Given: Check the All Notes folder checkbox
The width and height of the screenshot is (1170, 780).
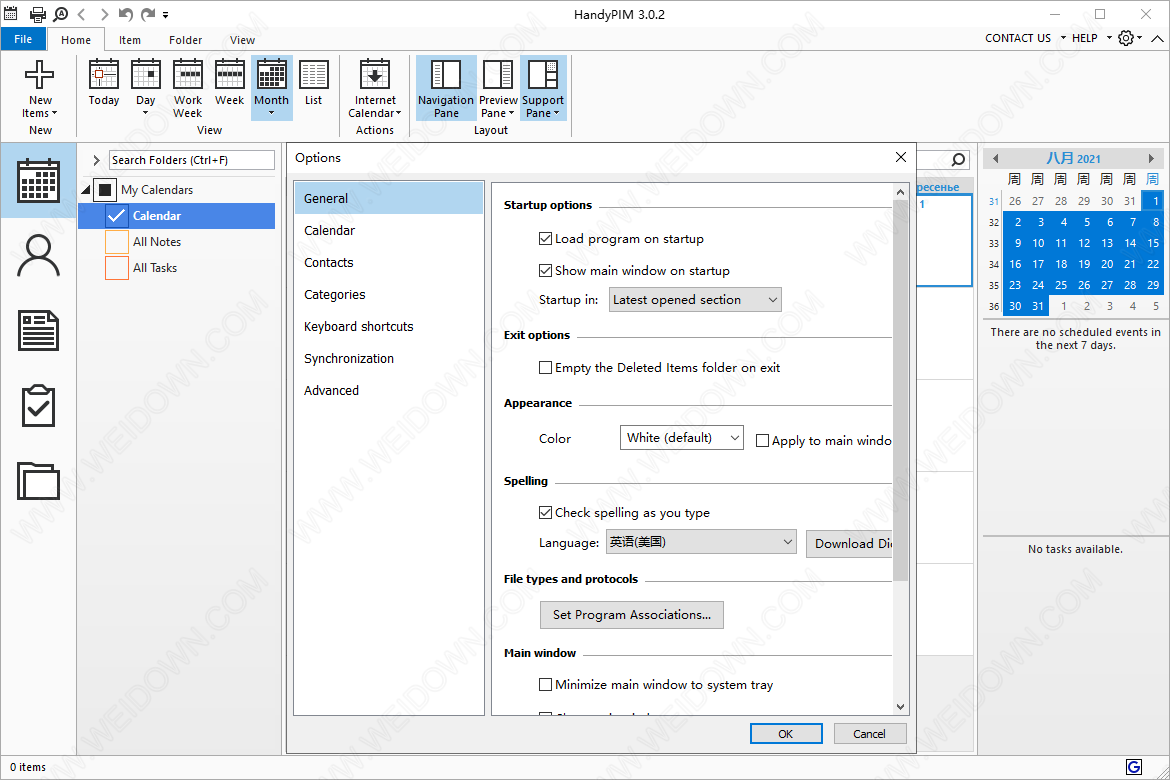Looking at the screenshot, I should tap(116, 242).
